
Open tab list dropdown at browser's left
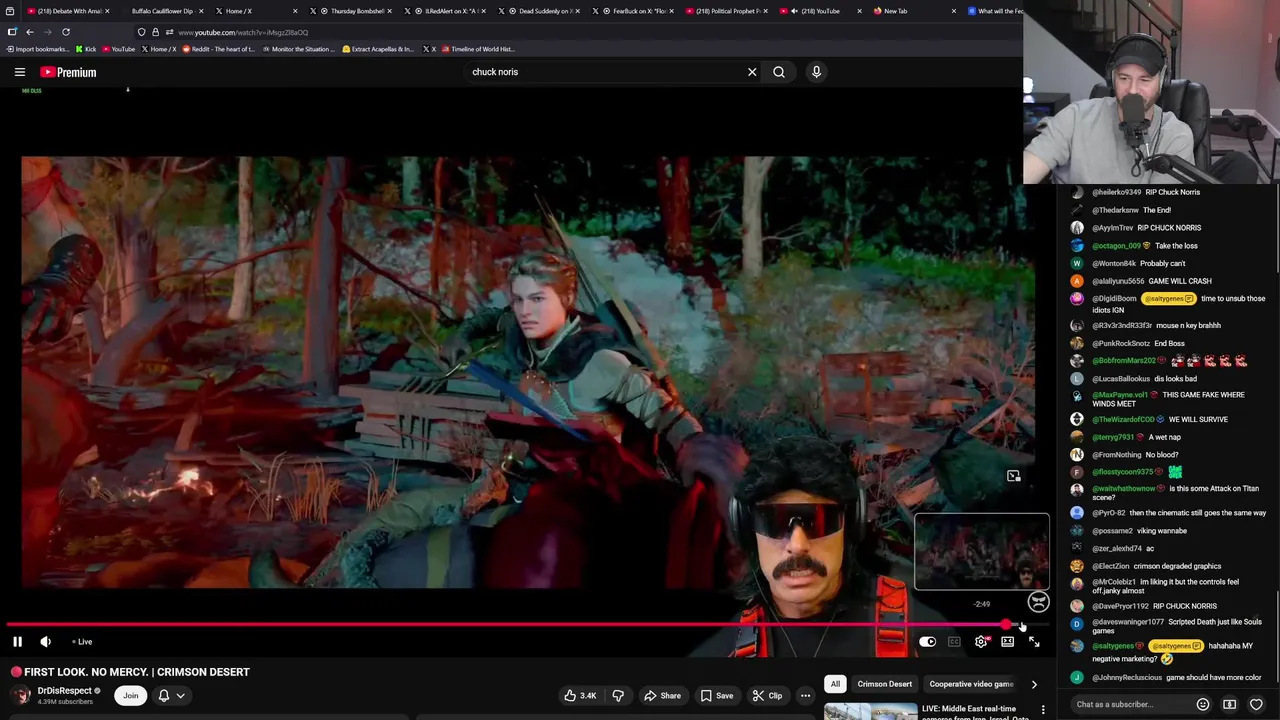[x=10, y=11]
